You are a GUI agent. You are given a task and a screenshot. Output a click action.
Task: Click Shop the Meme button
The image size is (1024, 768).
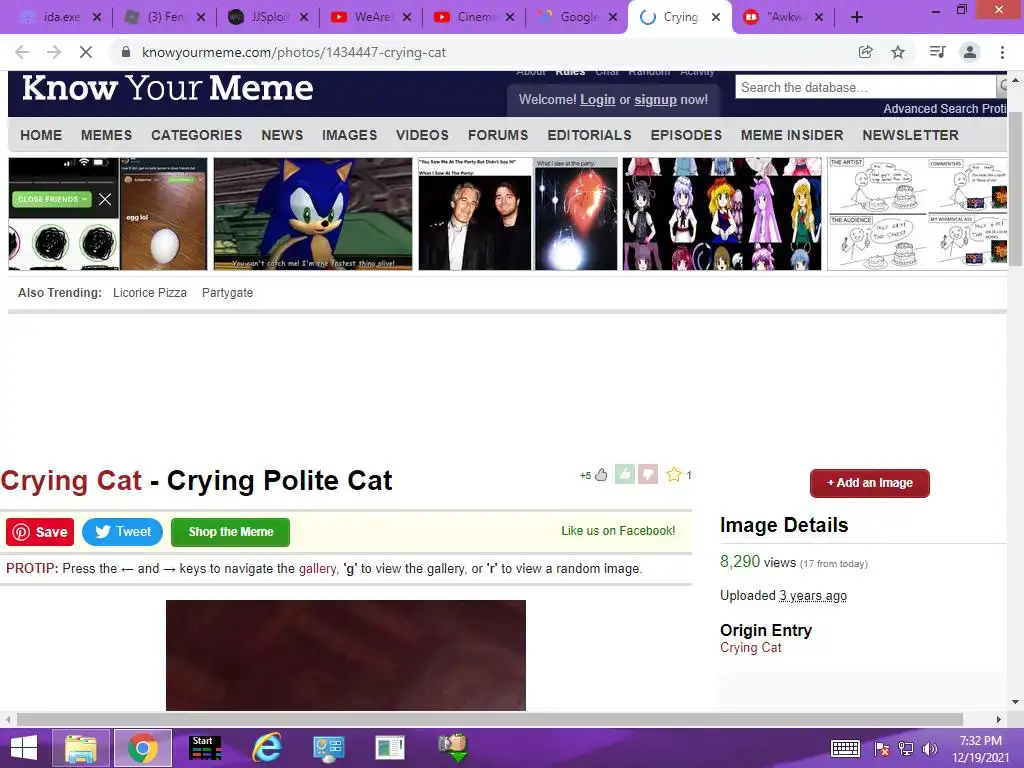(231, 532)
